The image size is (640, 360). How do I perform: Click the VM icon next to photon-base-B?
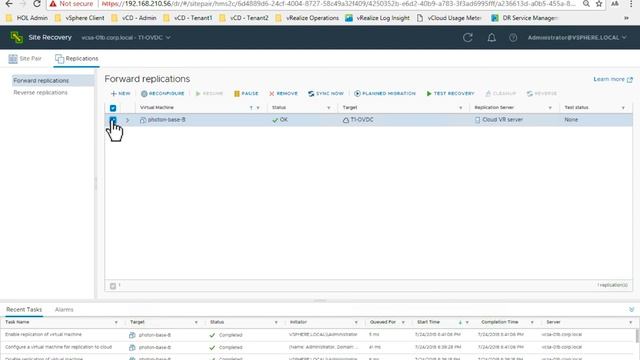pos(143,120)
